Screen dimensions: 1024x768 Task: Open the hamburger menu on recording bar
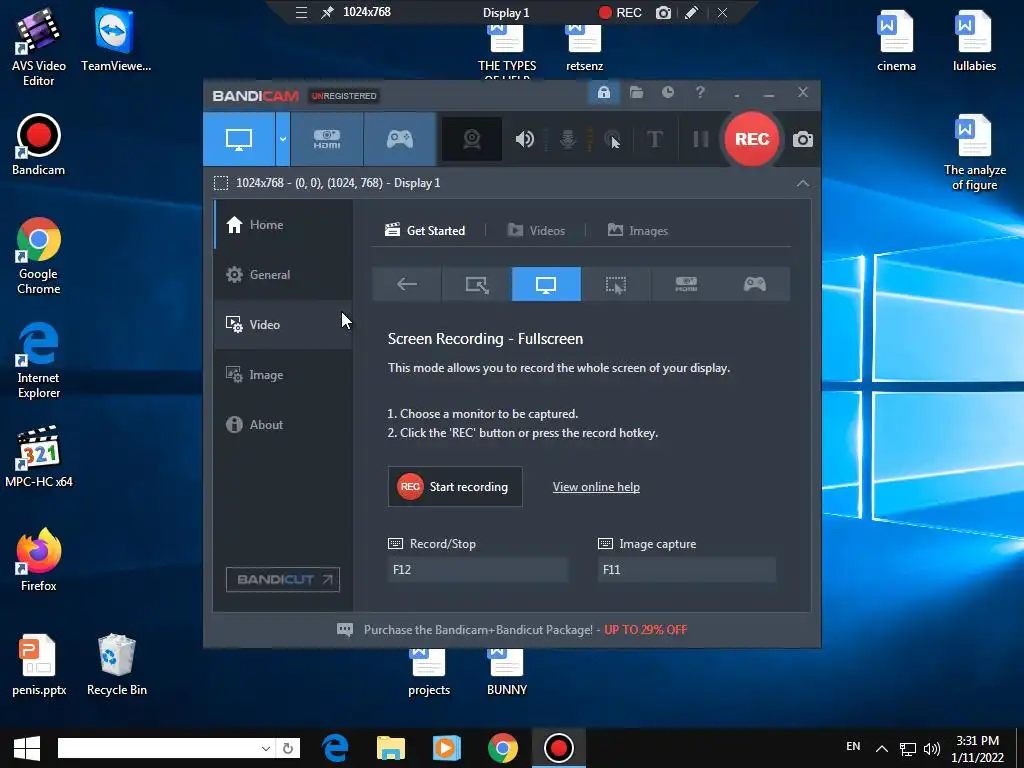(x=301, y=12)
